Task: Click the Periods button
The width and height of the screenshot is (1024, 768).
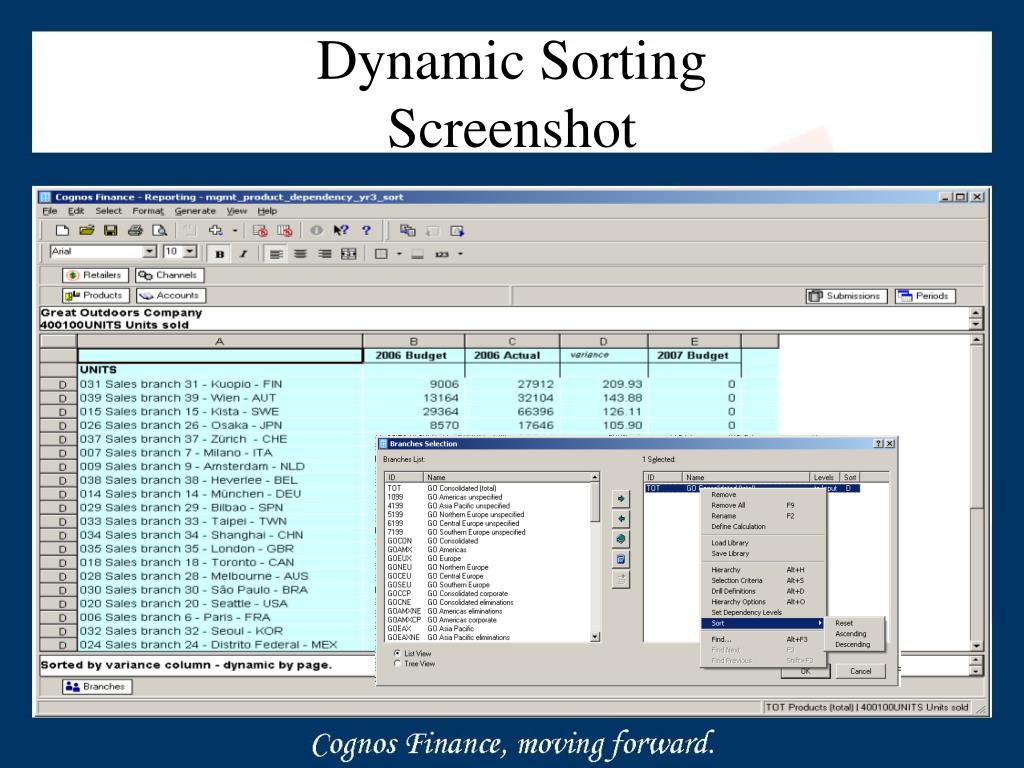Action: [x=924, y=296]
